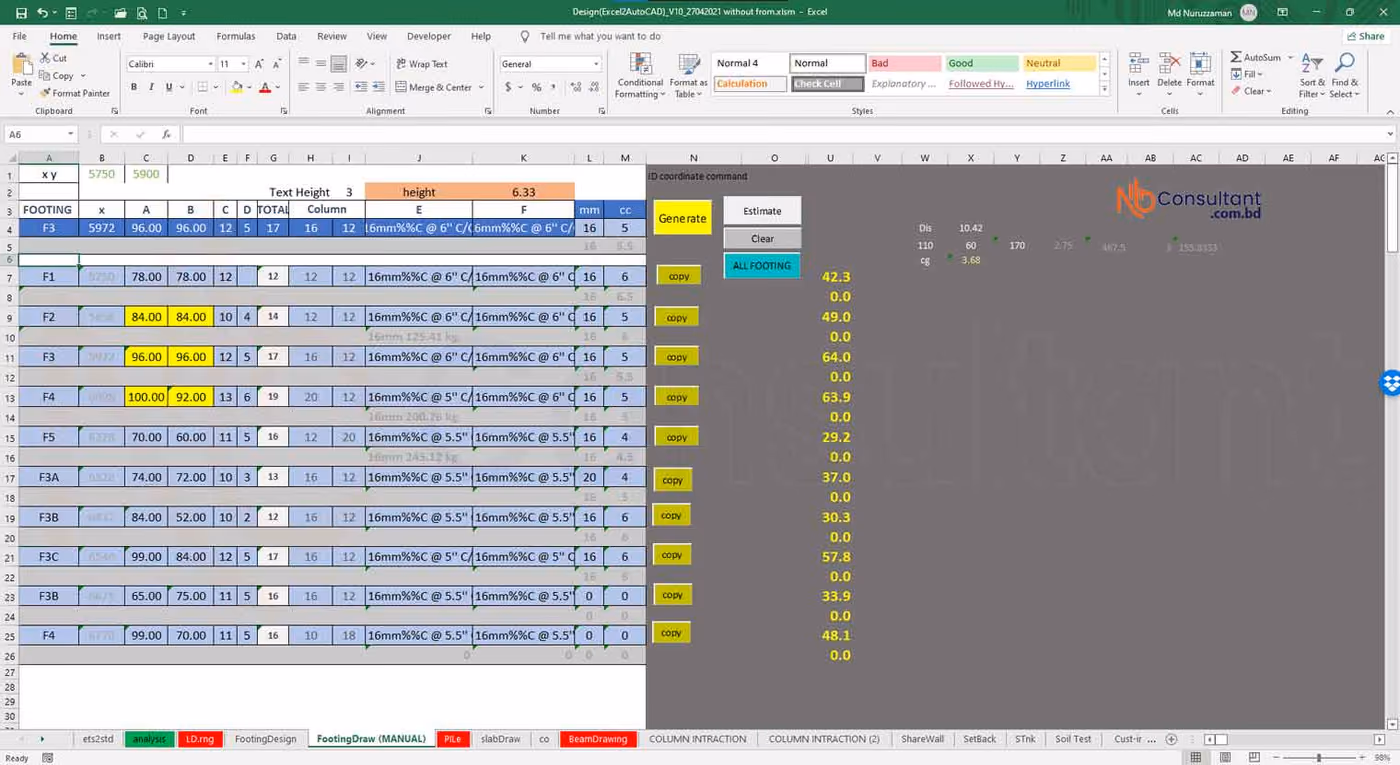Apply bold formatting with B icon
The height and width of the screenshot is (765, 1400).
[133, 87]
